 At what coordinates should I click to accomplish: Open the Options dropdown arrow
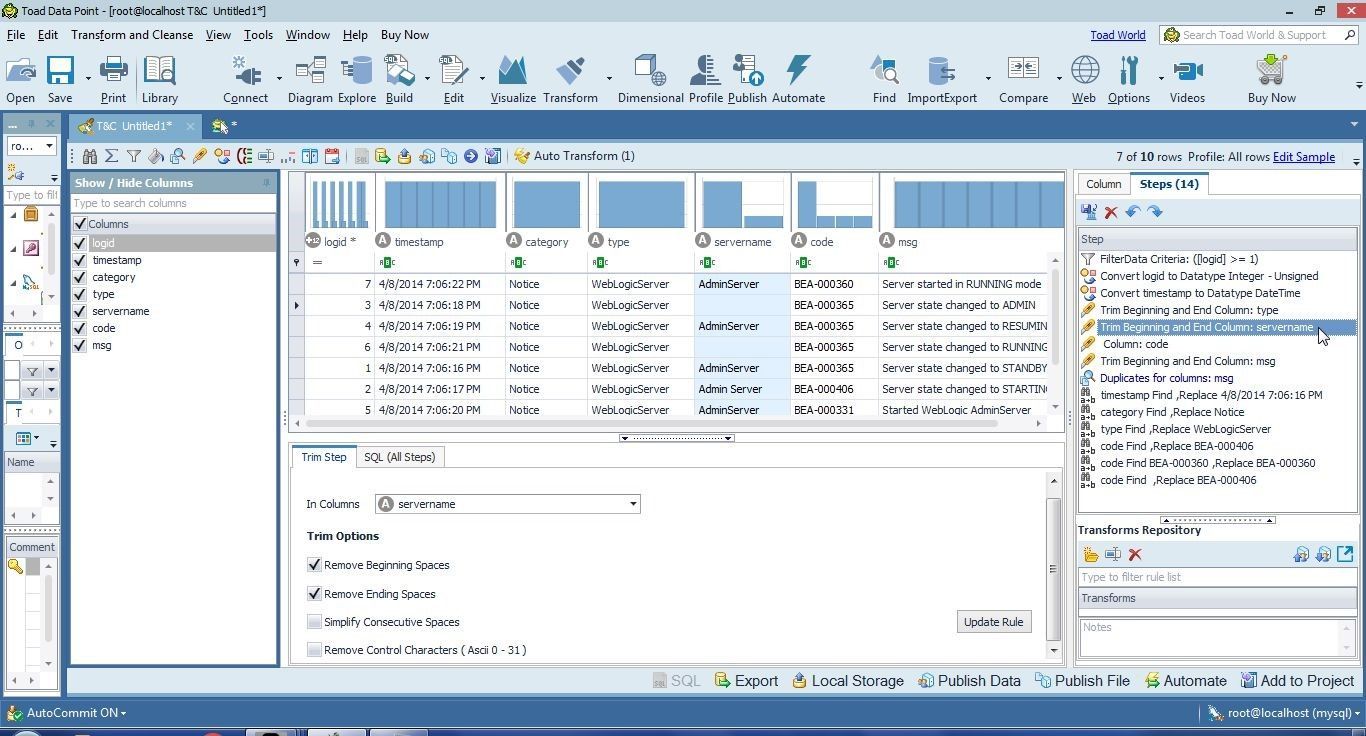(1161, 78)
